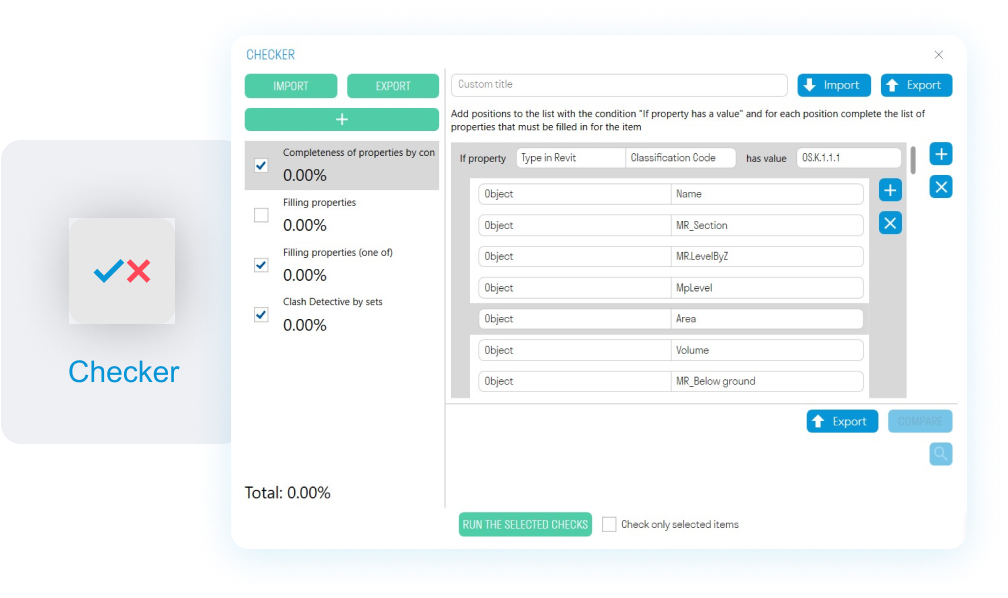Open the Object field beside MR_Section

(x=574, y=225)
